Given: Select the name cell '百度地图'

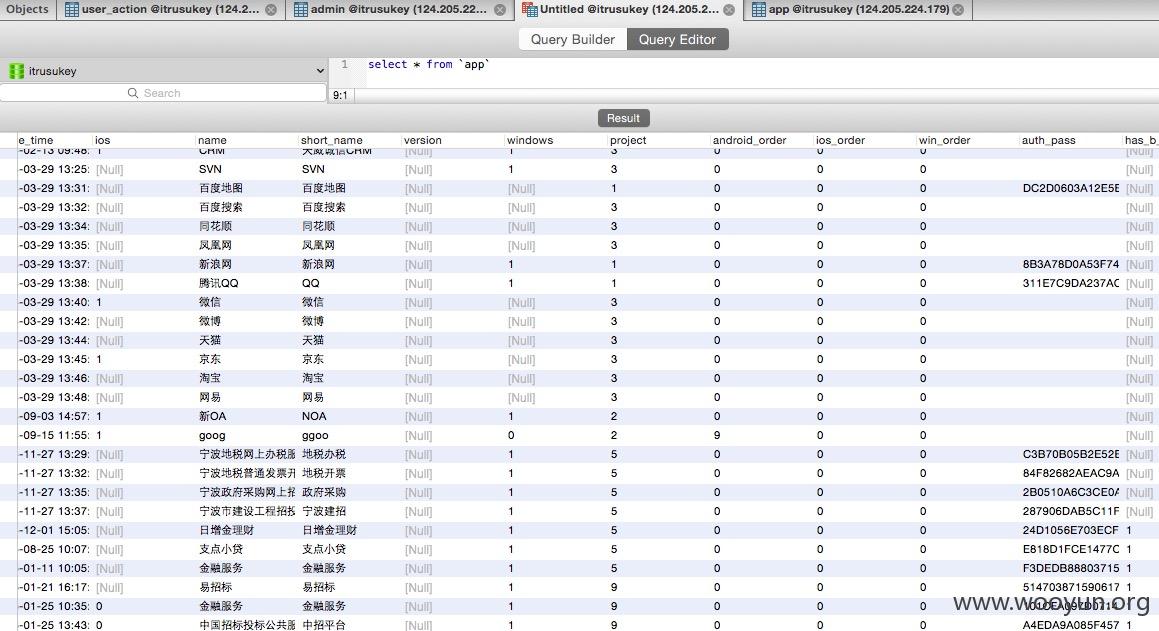Looking at the screenshot, I should click(220, 188).
